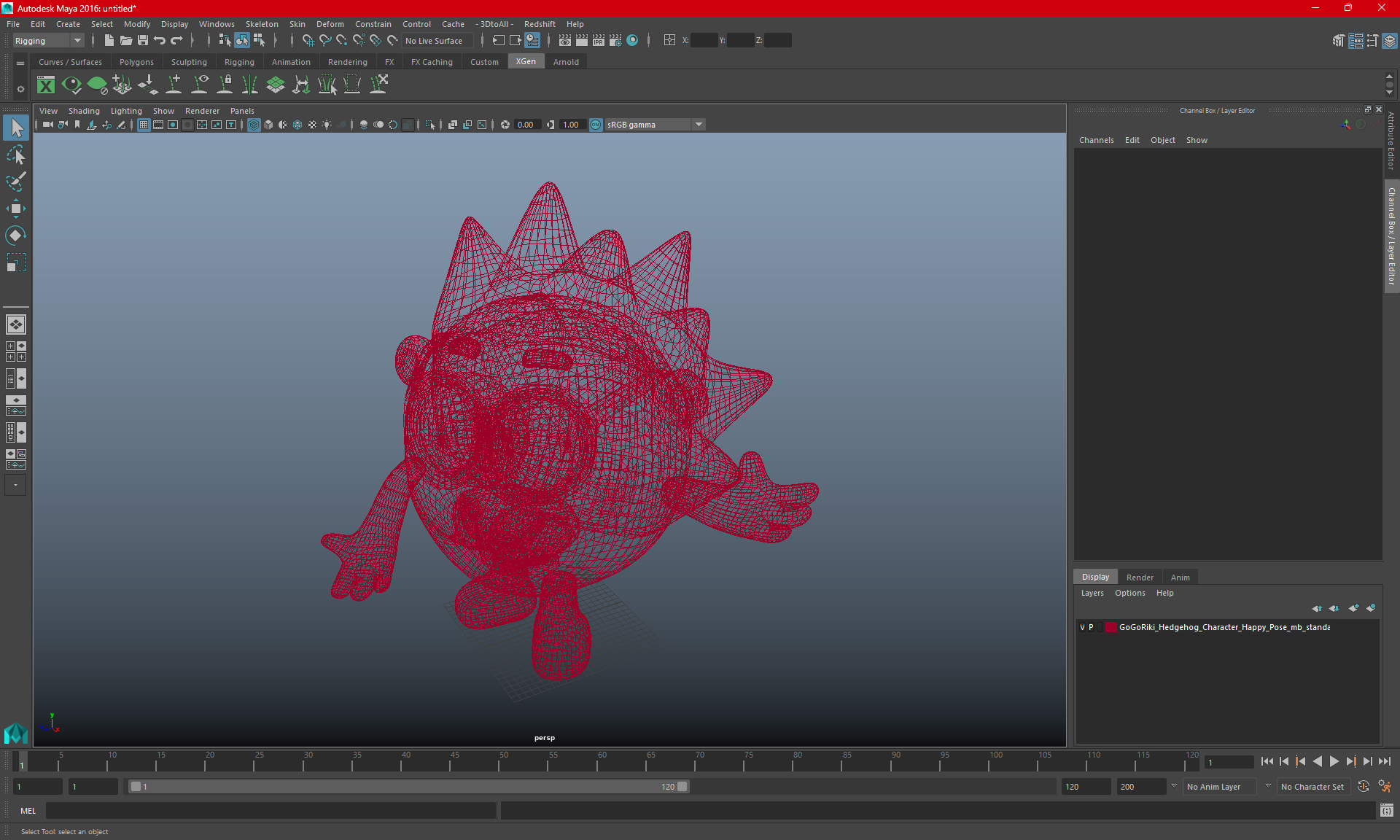Viewport: 1400px width, 840px height.
Task: Open the Render layer tab
Action: (1139, 577)
